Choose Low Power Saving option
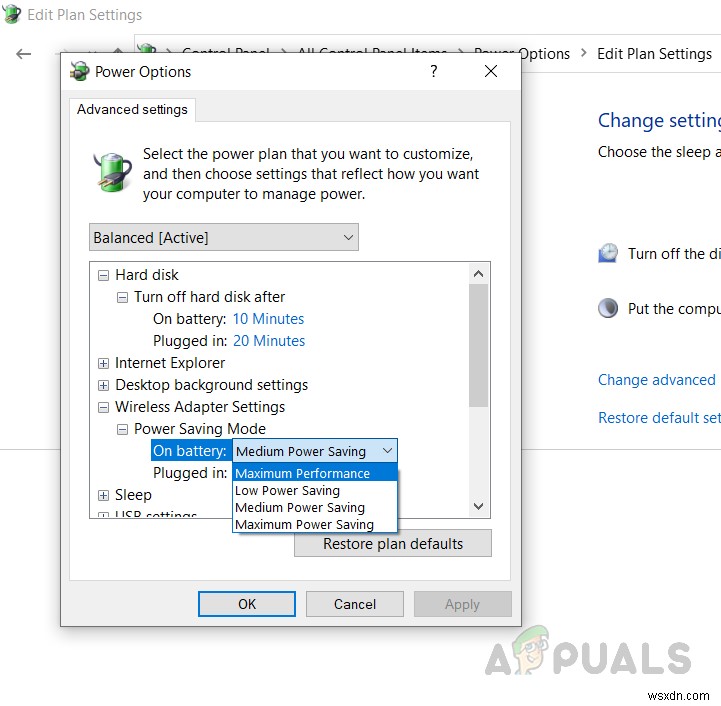Image resolution: width=721 pixels, height=706 pixels. click(315, 490)
